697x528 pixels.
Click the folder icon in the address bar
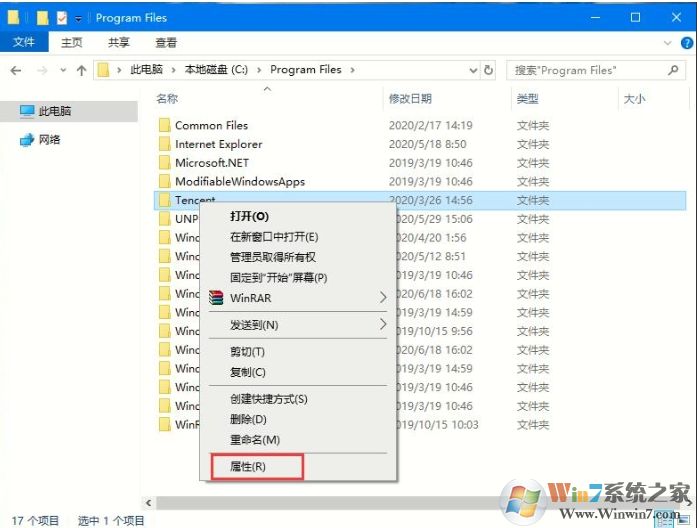pos(103,70)
